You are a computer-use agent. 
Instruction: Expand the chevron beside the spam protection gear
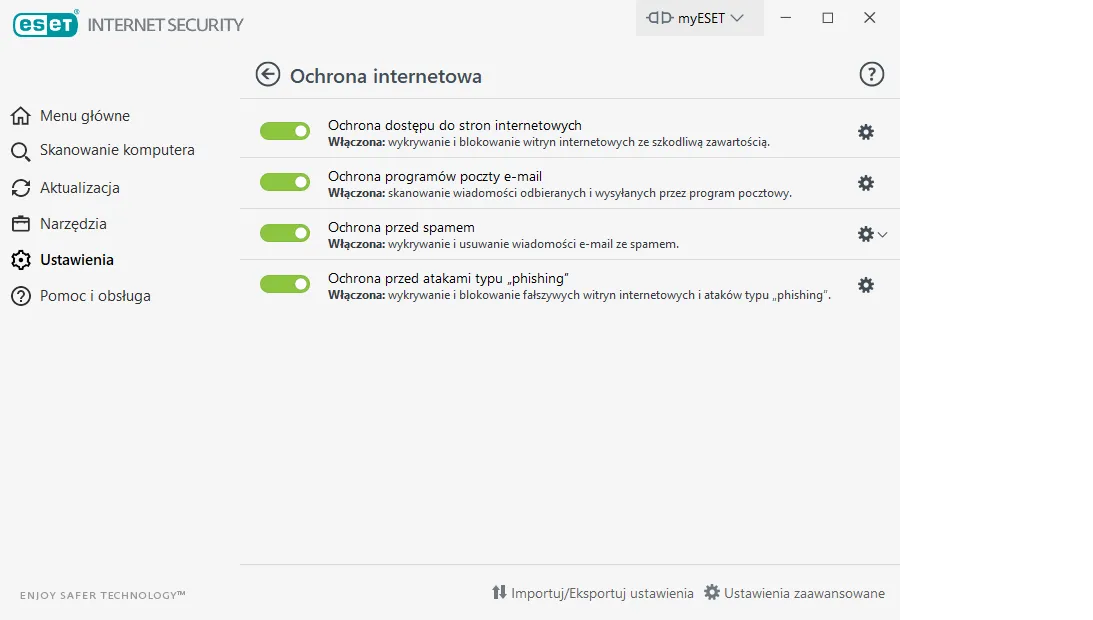click(x=882, y=234)
